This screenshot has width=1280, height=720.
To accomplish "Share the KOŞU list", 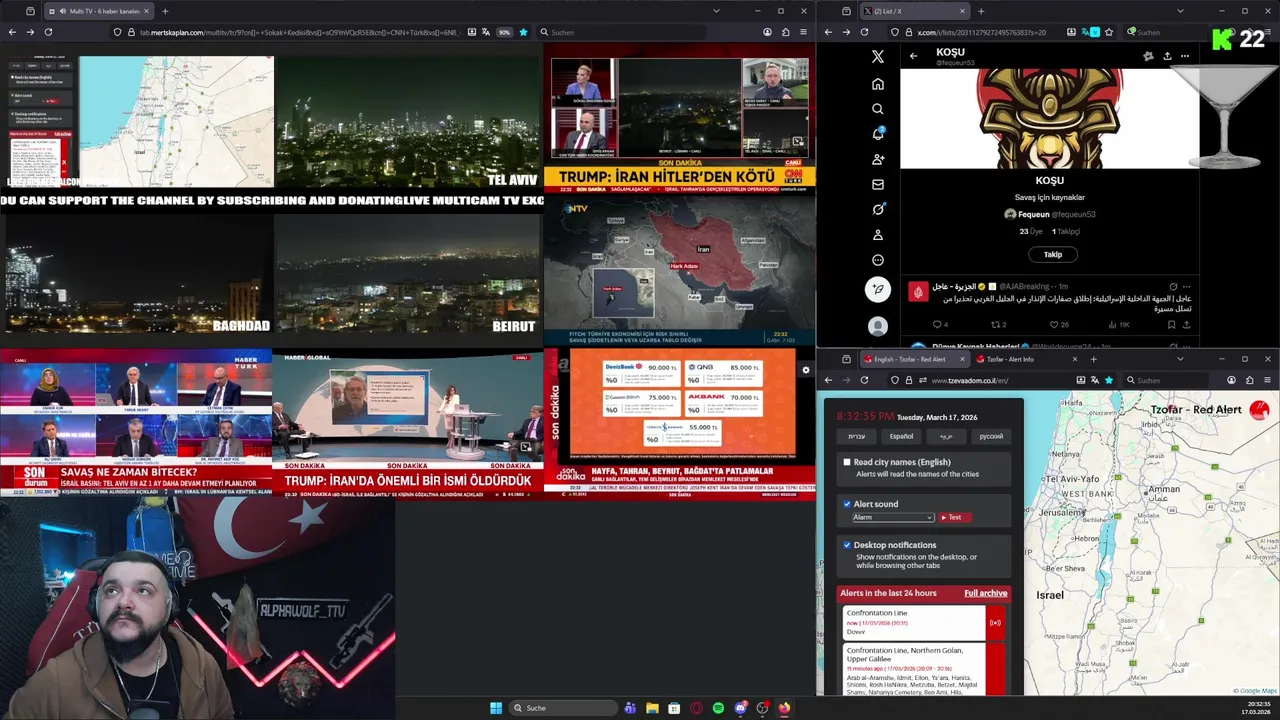I will click(x=1167, y=56).
